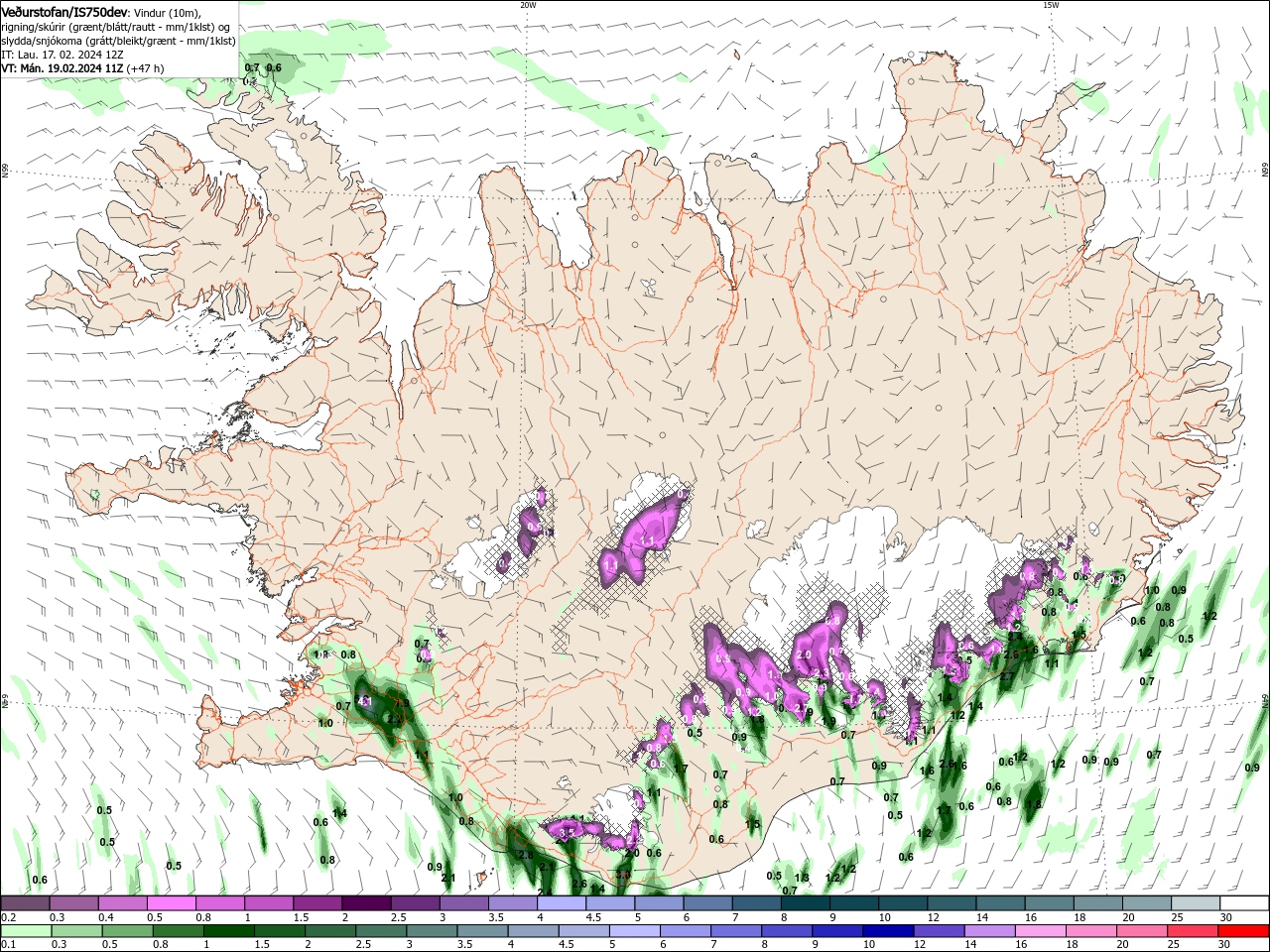
Task: Click the 'VT: Mán. 19.02.2024 11Z (+47 h)' line
Action: click(x=83, y=68)
